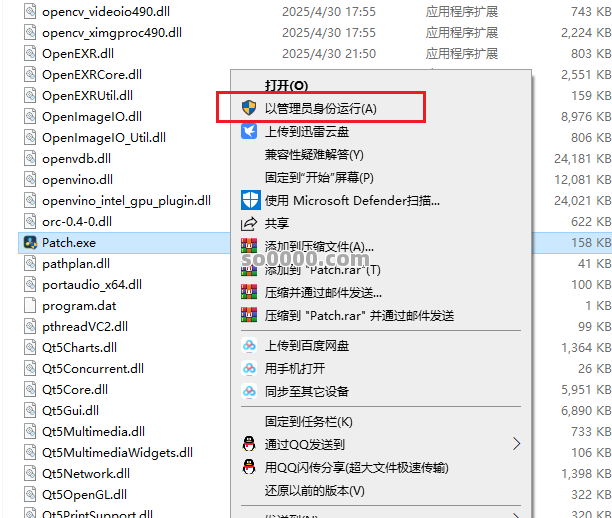This screenshot has width=612, height=518.
Task: Click the Microsoft Defender shield icon
Action: click(x=249, y=200)
